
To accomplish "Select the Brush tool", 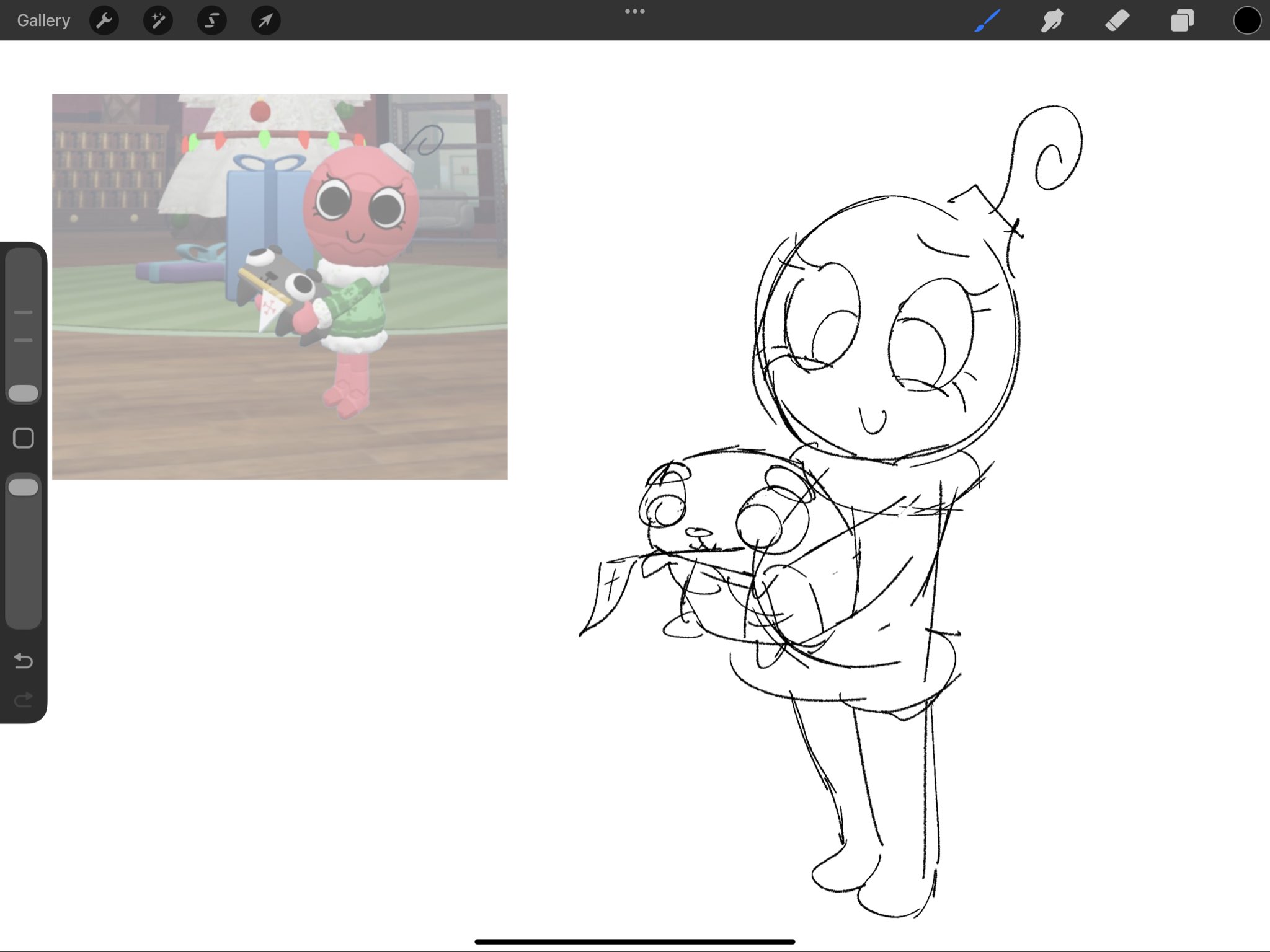I will pyautogui.click(x=987, y=20).
